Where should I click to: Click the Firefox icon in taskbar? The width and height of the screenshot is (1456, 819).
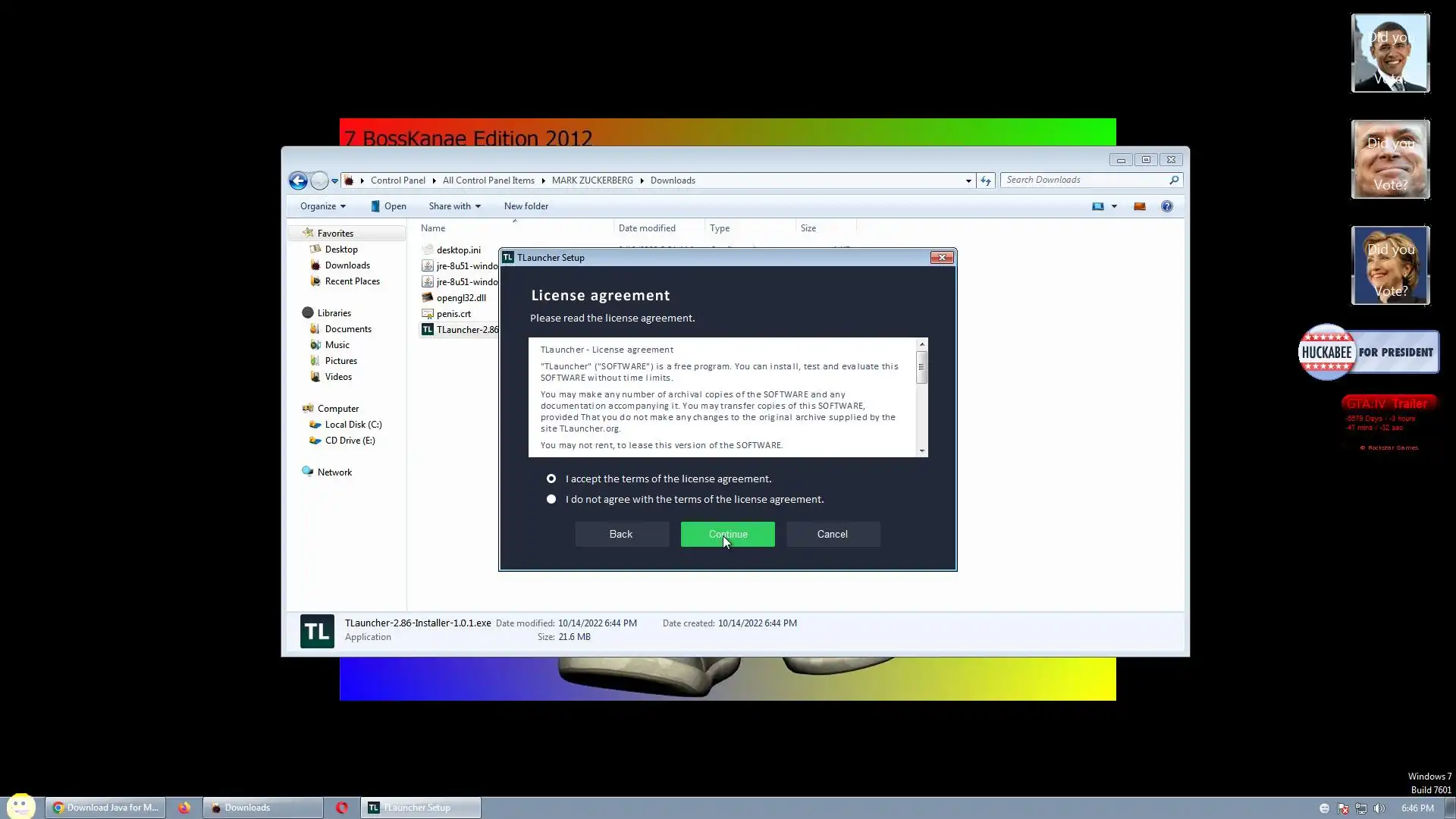(184, 808)
